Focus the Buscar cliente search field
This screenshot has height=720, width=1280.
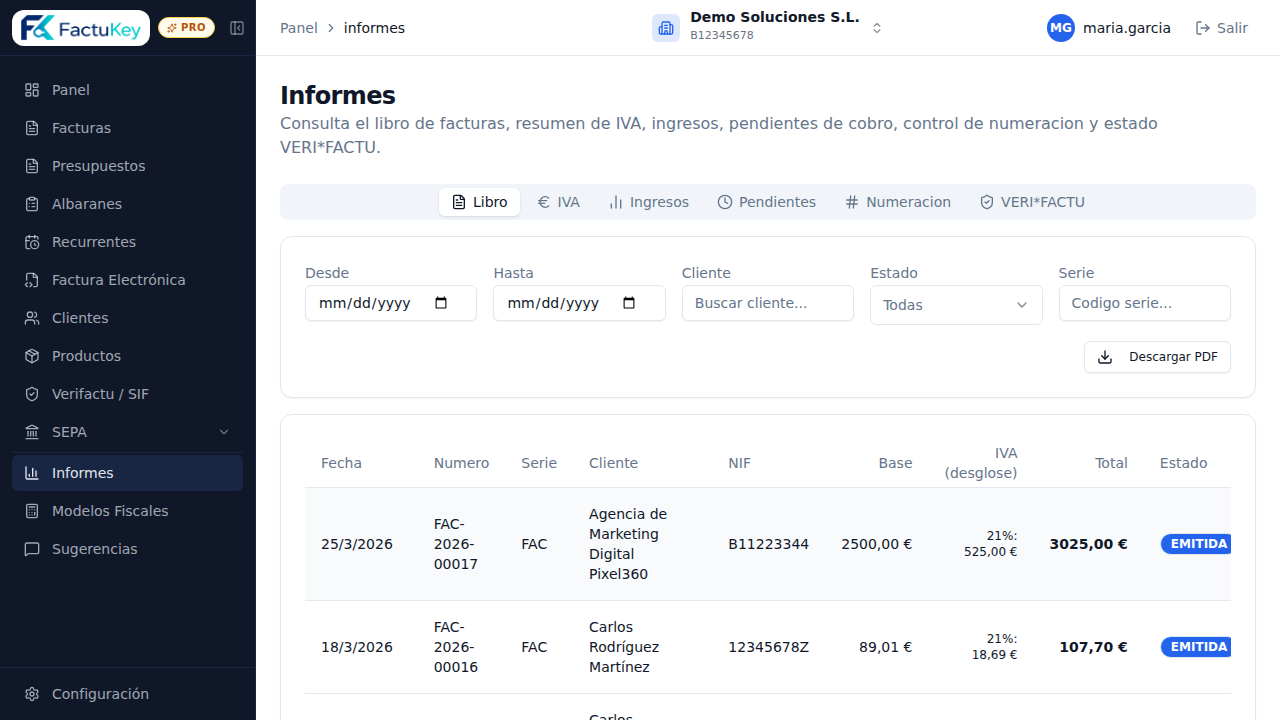click(768, 303)
